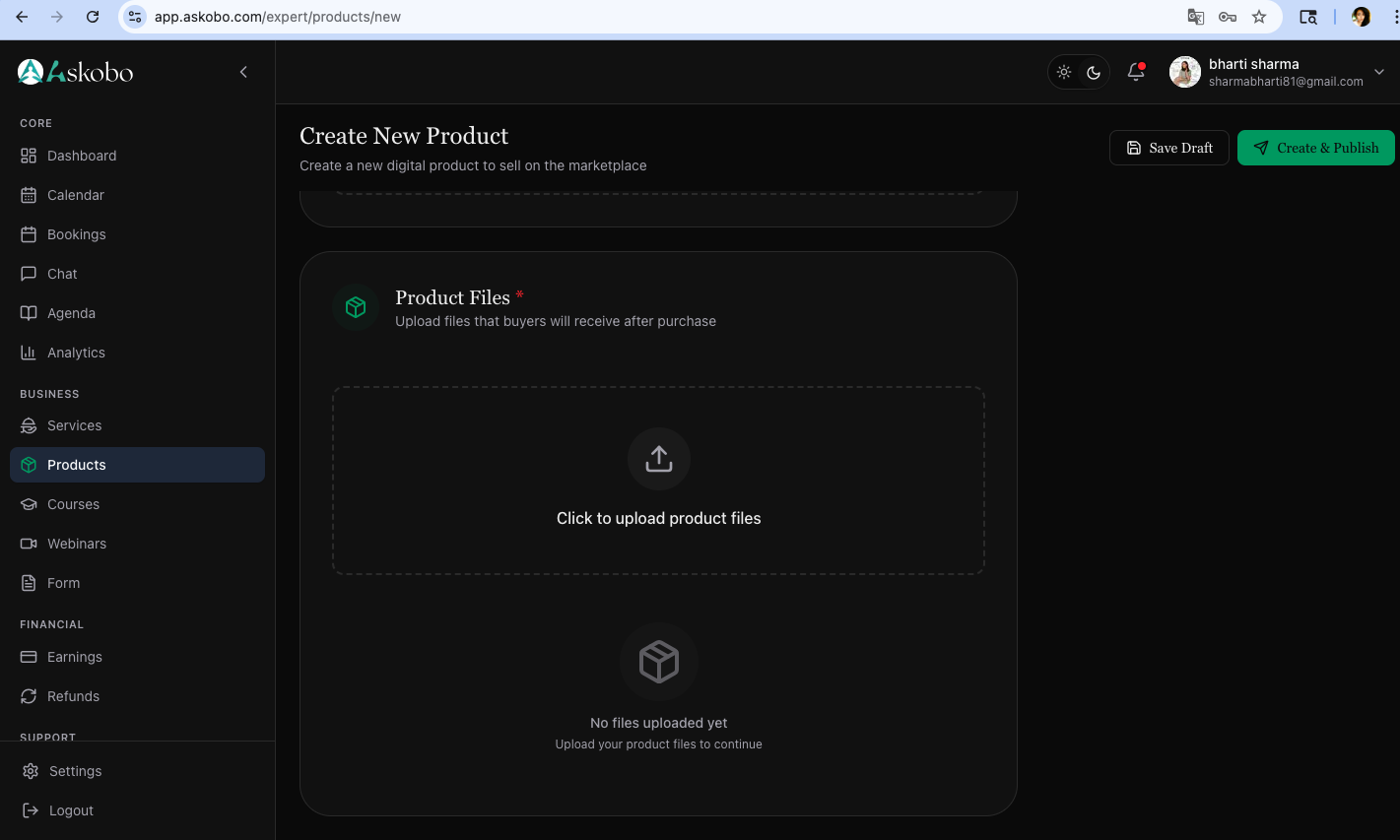This screenshot has height=840, width=1400.
Task: Click the Bookings sidebar icon
Action: pos(29,234)
